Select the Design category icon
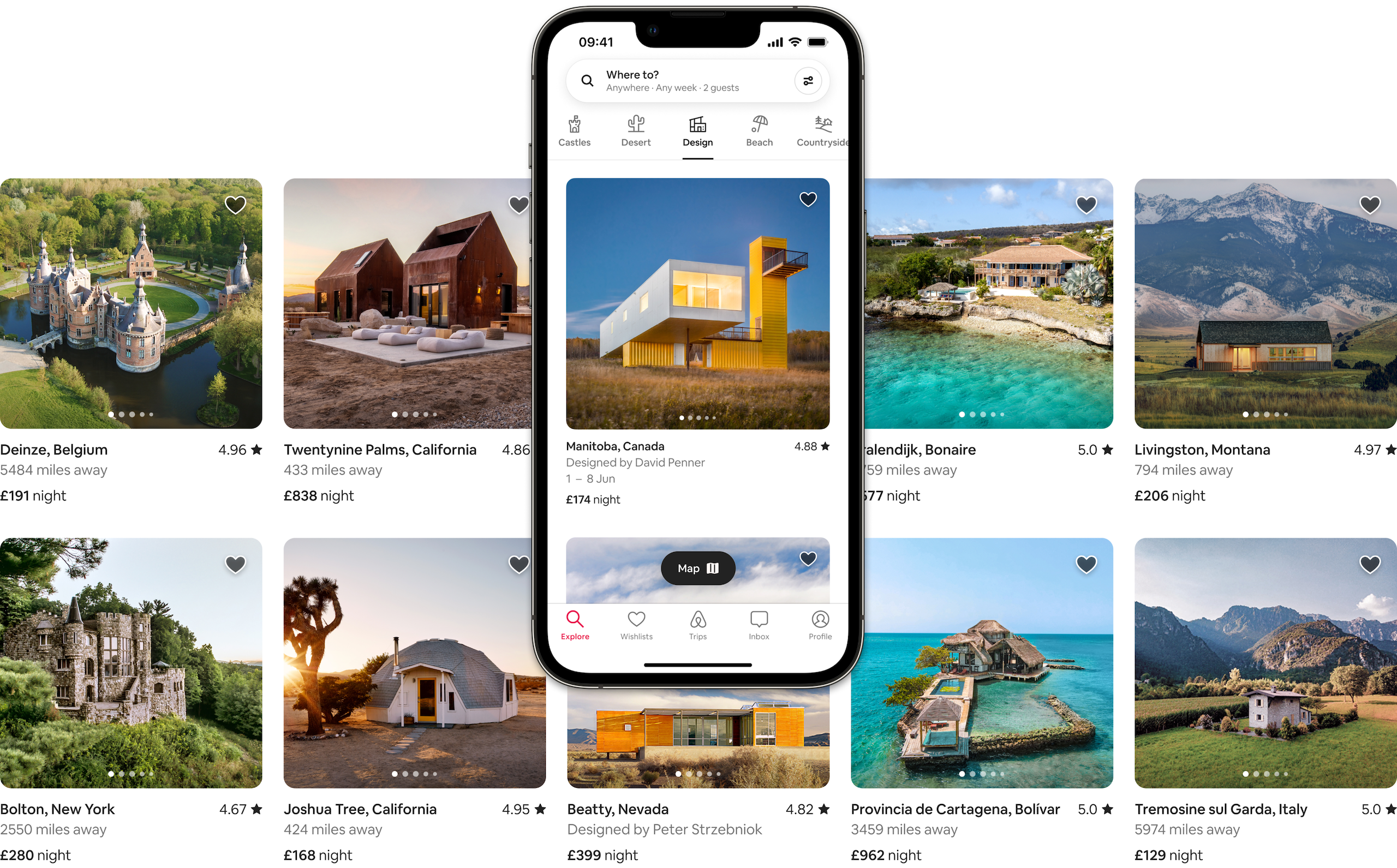 pyautogui.click(x=697, y=126)
